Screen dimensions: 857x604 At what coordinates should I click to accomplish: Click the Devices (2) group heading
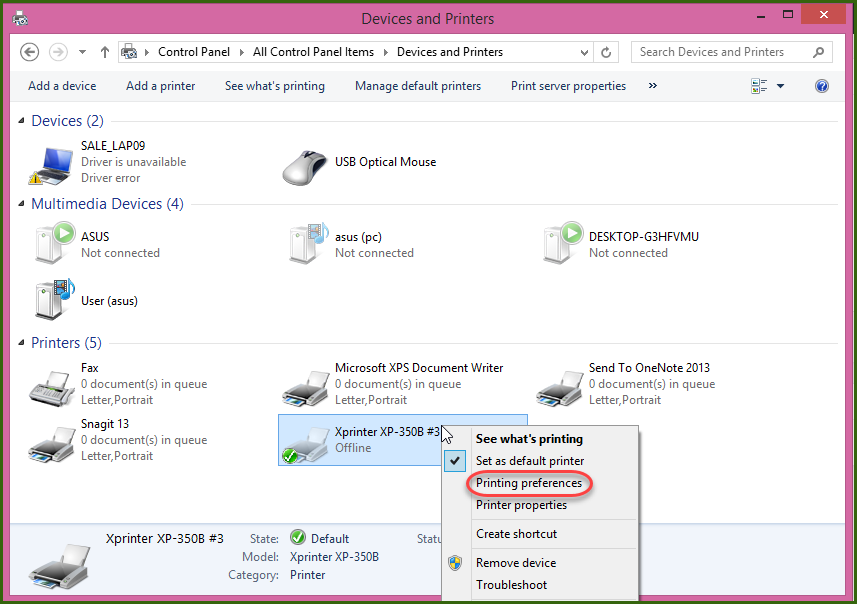[67, 121]
